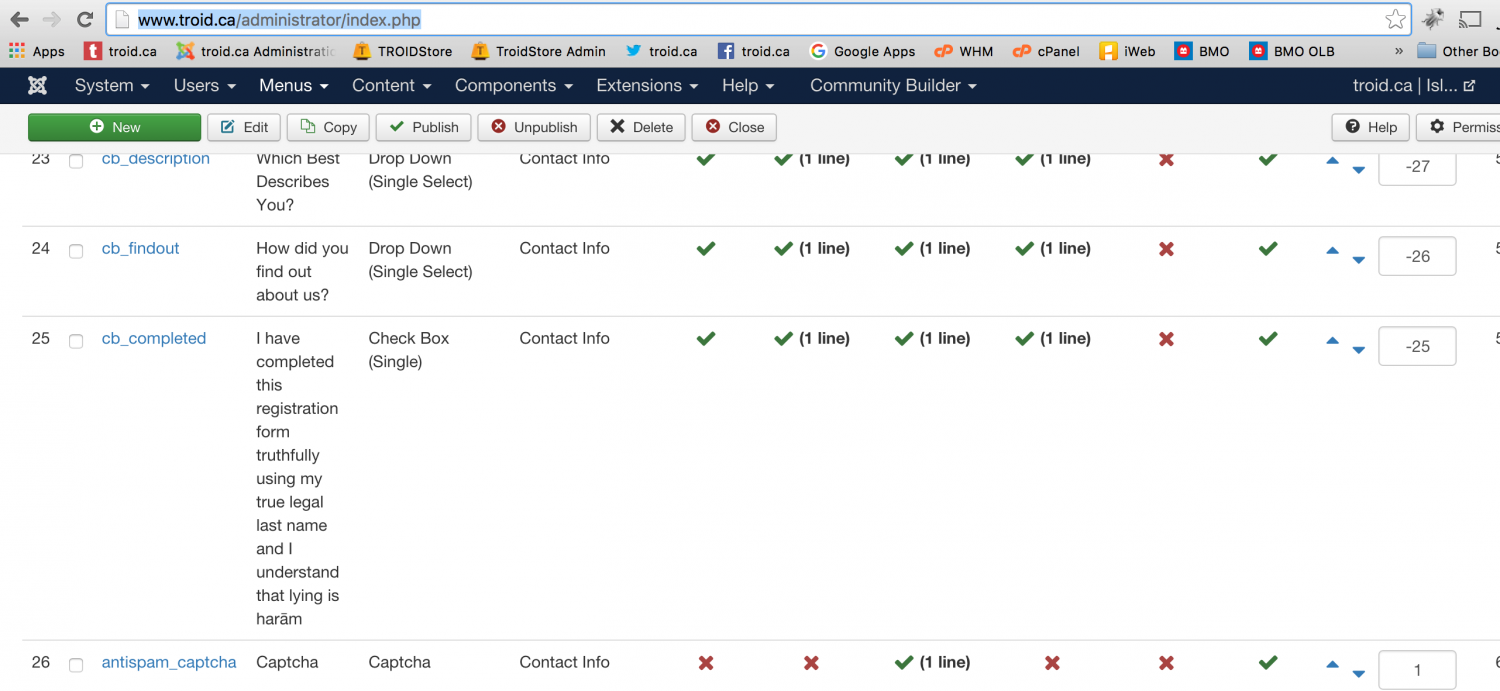Click the Joomla logo icon in the admin bar

tap(37, 86)
